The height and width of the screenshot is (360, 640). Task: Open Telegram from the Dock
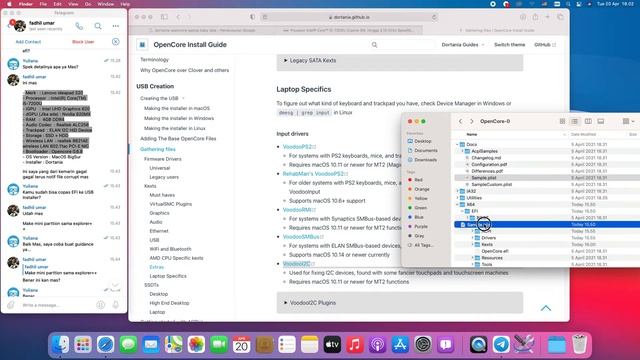point(501,344)
